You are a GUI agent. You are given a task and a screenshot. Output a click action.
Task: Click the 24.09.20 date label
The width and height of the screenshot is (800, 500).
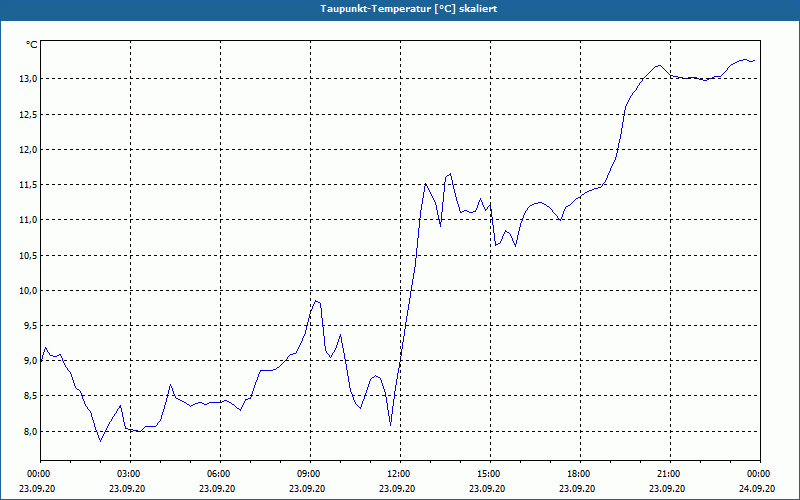click(757, 488)
